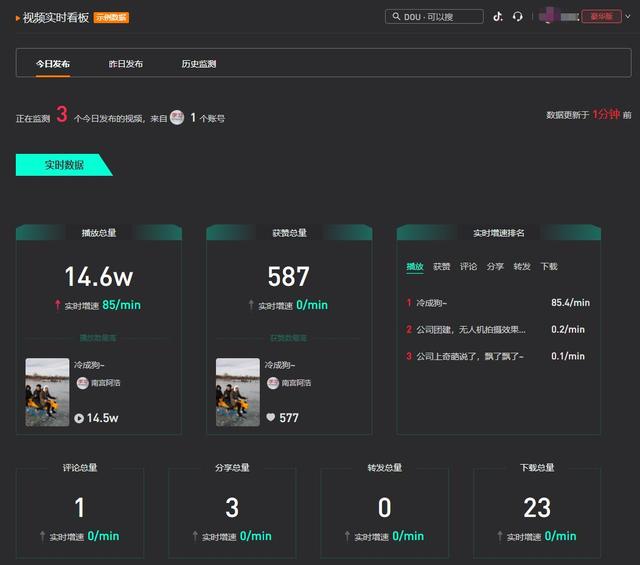Click the 豪华版 membership badge

(601, 17)
